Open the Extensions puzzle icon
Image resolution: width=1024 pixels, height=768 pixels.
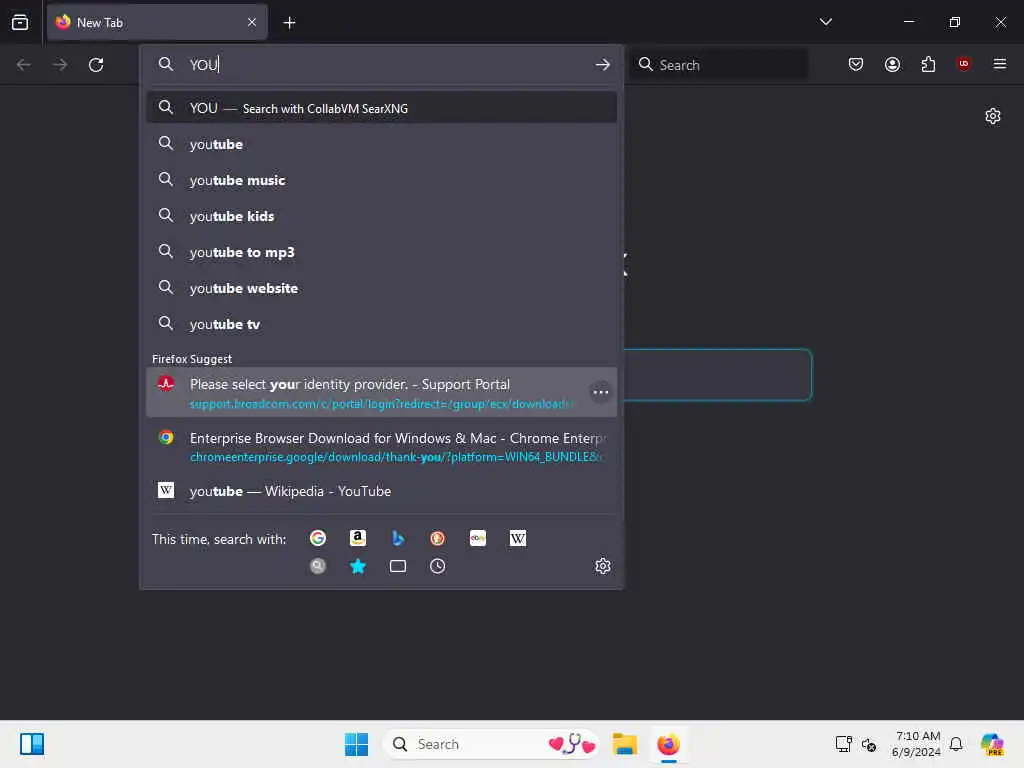pyautogui.click(x=928, y=64)
